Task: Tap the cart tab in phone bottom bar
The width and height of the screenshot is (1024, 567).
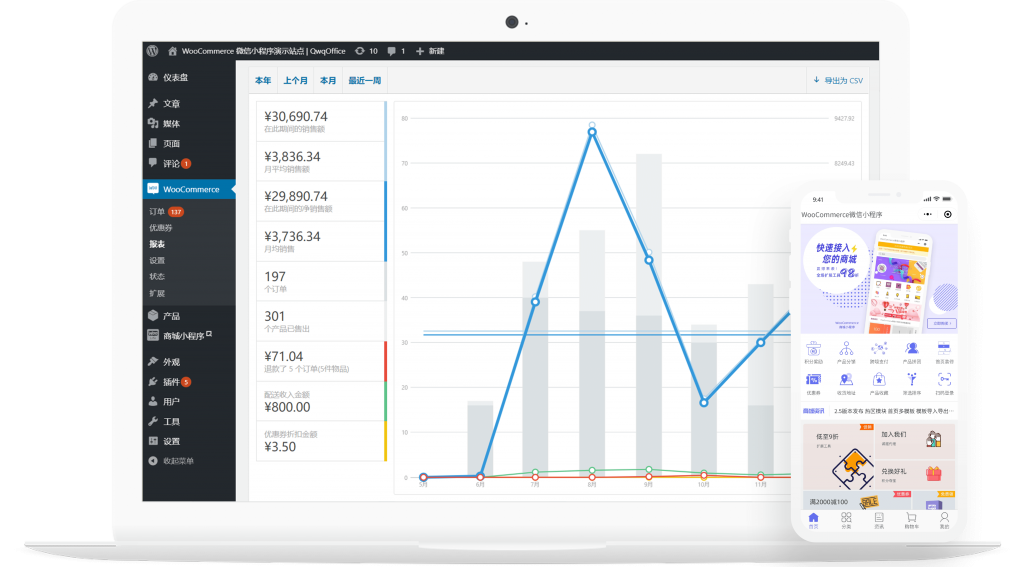Action: pyautogui.click(x=911, y=521)
